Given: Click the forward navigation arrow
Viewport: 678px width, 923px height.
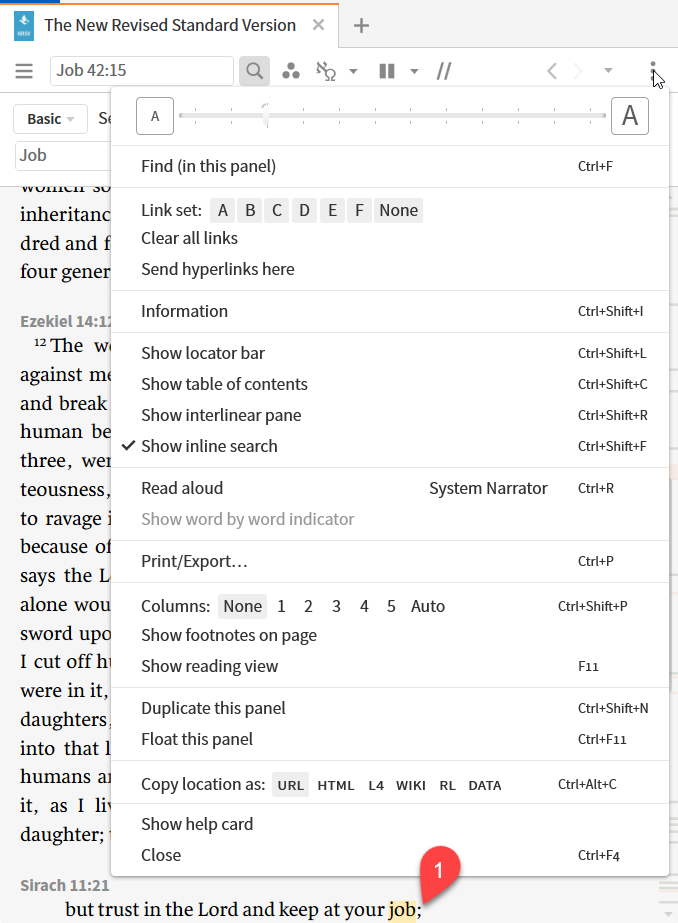Looking at the screenshot, I should pos(578,71).
